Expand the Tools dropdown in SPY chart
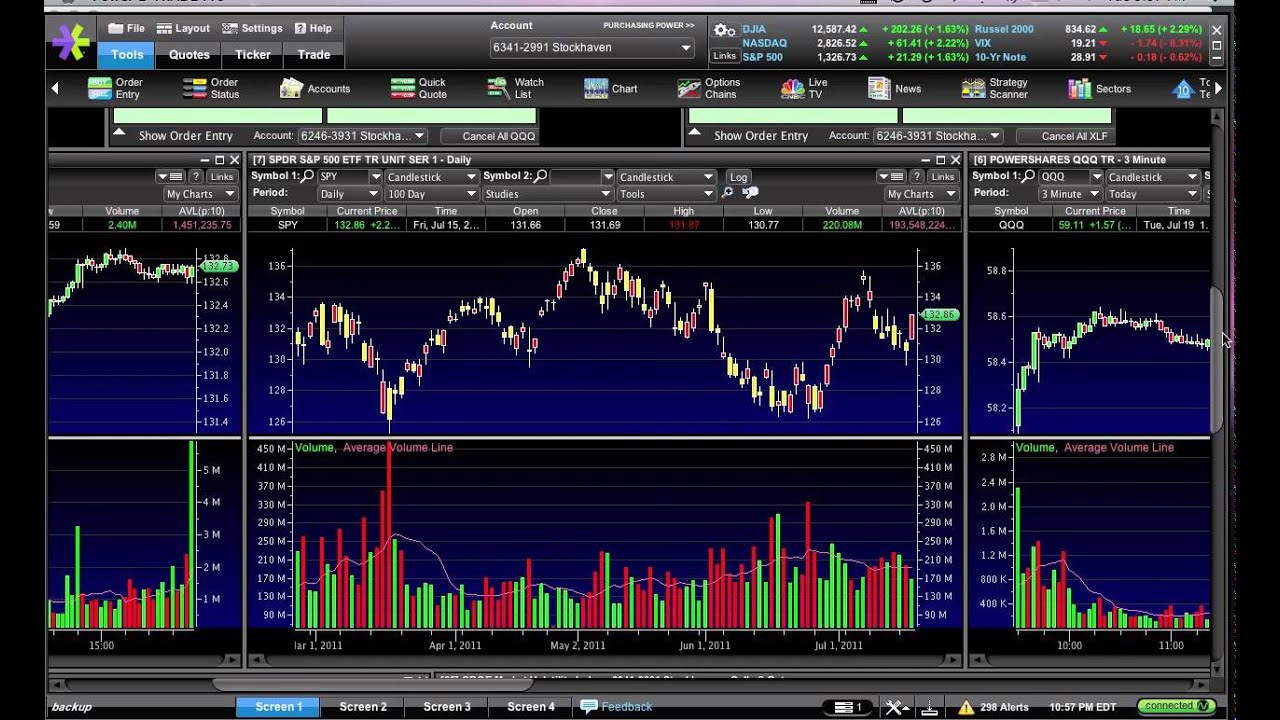 [666, 194]
